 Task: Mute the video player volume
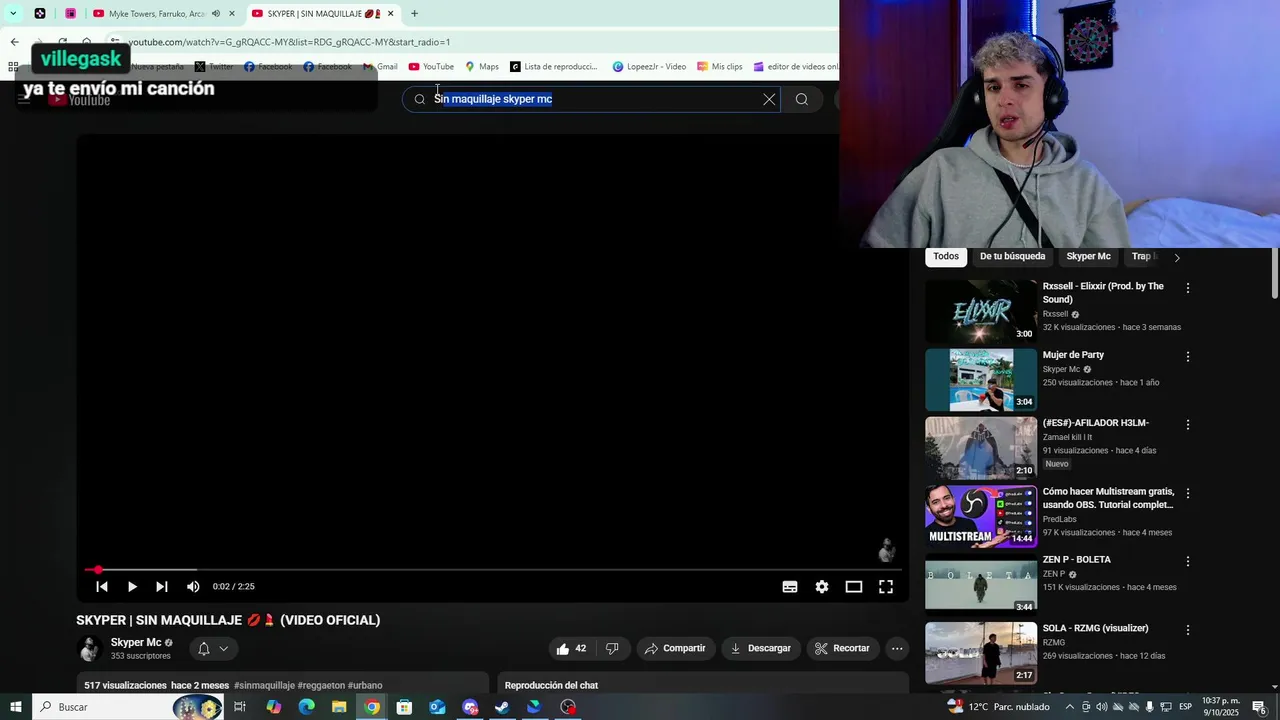point(193,587)
